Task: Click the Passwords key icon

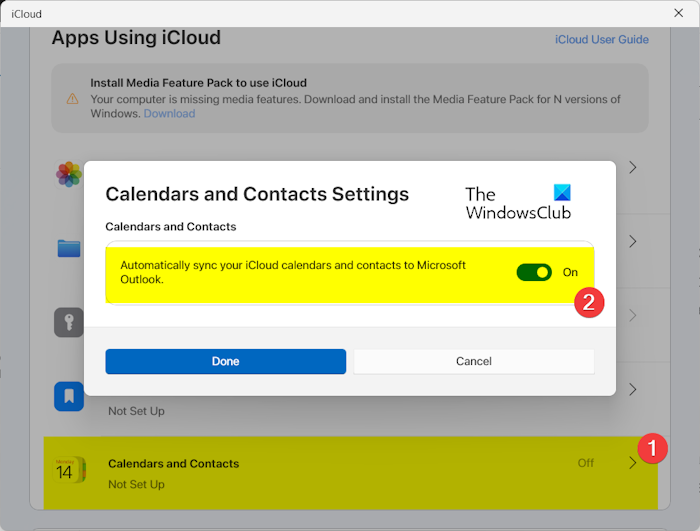Action: tap(68, 322)
